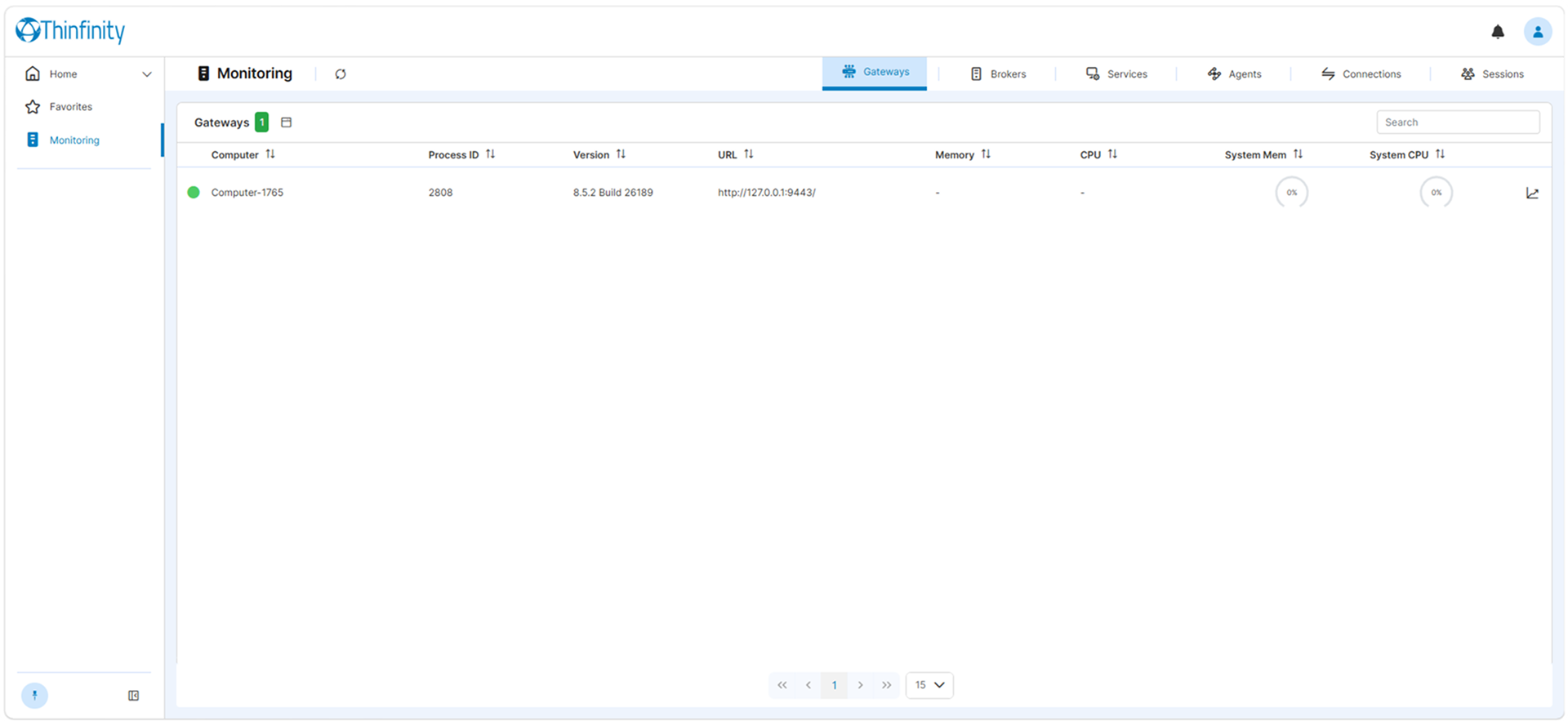Image resolution: width=1568 pixels, height=721 pixels.
Task: Focus the Search input field
Action: [x=1458, y=122]
